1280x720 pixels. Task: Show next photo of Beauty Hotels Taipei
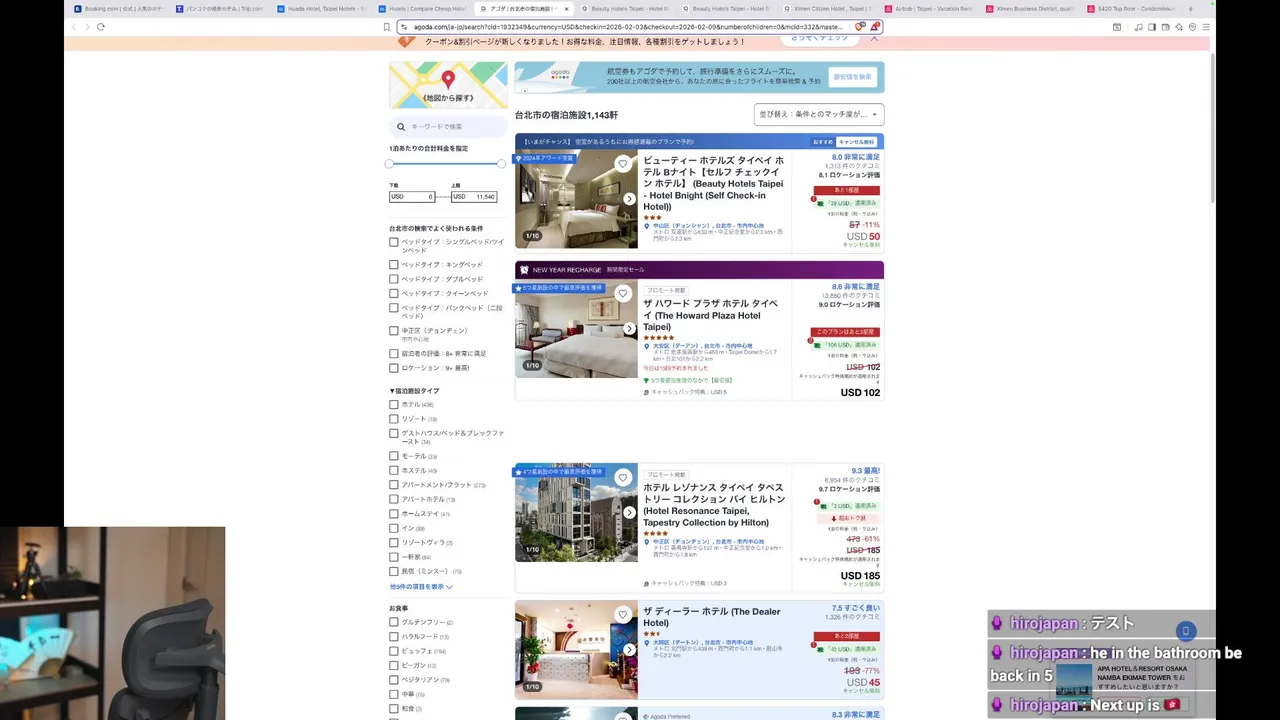click(629, 199)
